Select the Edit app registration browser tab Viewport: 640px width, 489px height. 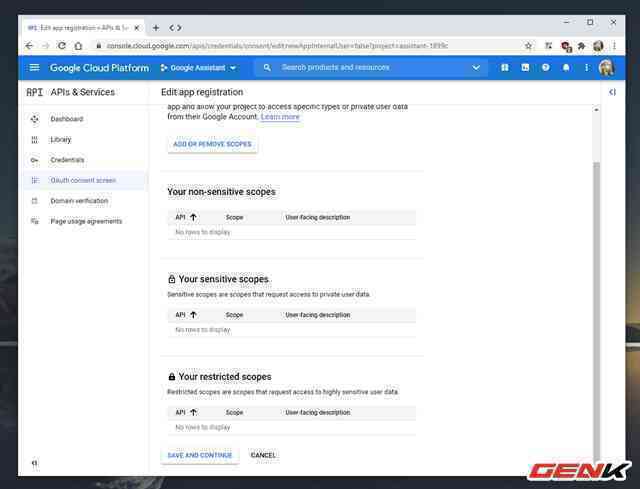[83, 28]
